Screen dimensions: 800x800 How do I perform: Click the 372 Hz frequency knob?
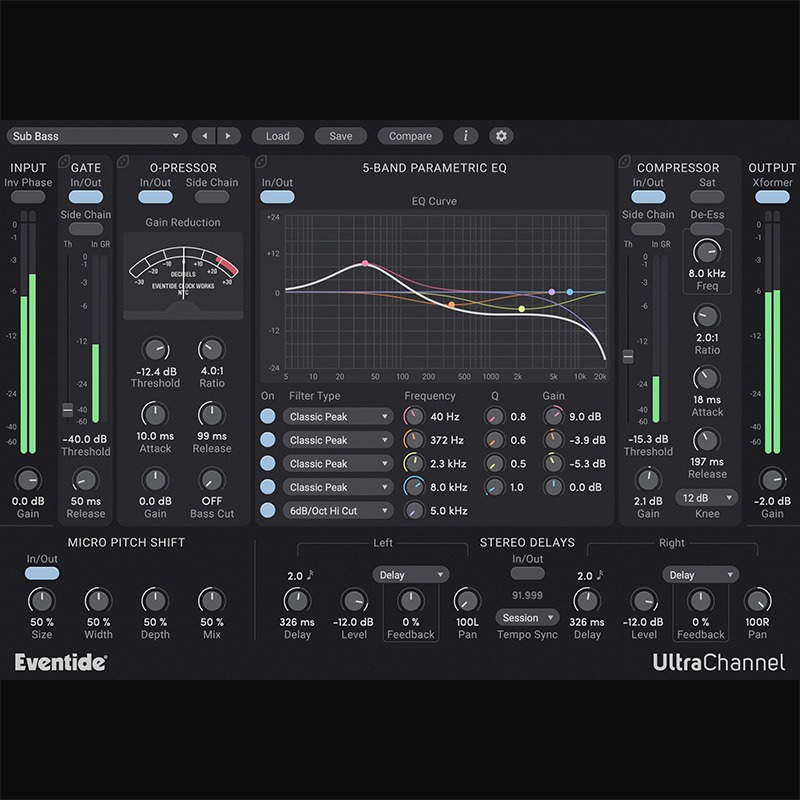(414, 440)
